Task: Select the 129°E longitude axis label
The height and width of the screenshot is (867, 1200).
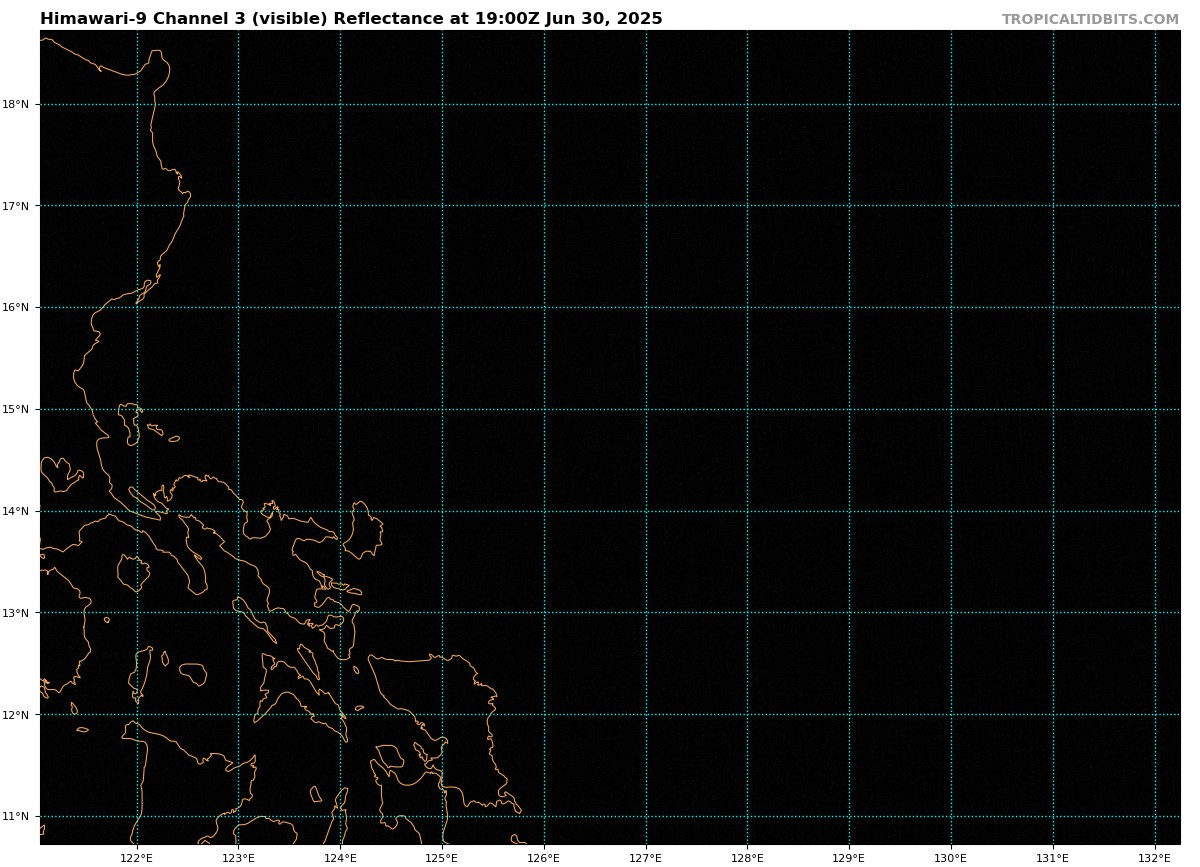Action: (849, 858)
